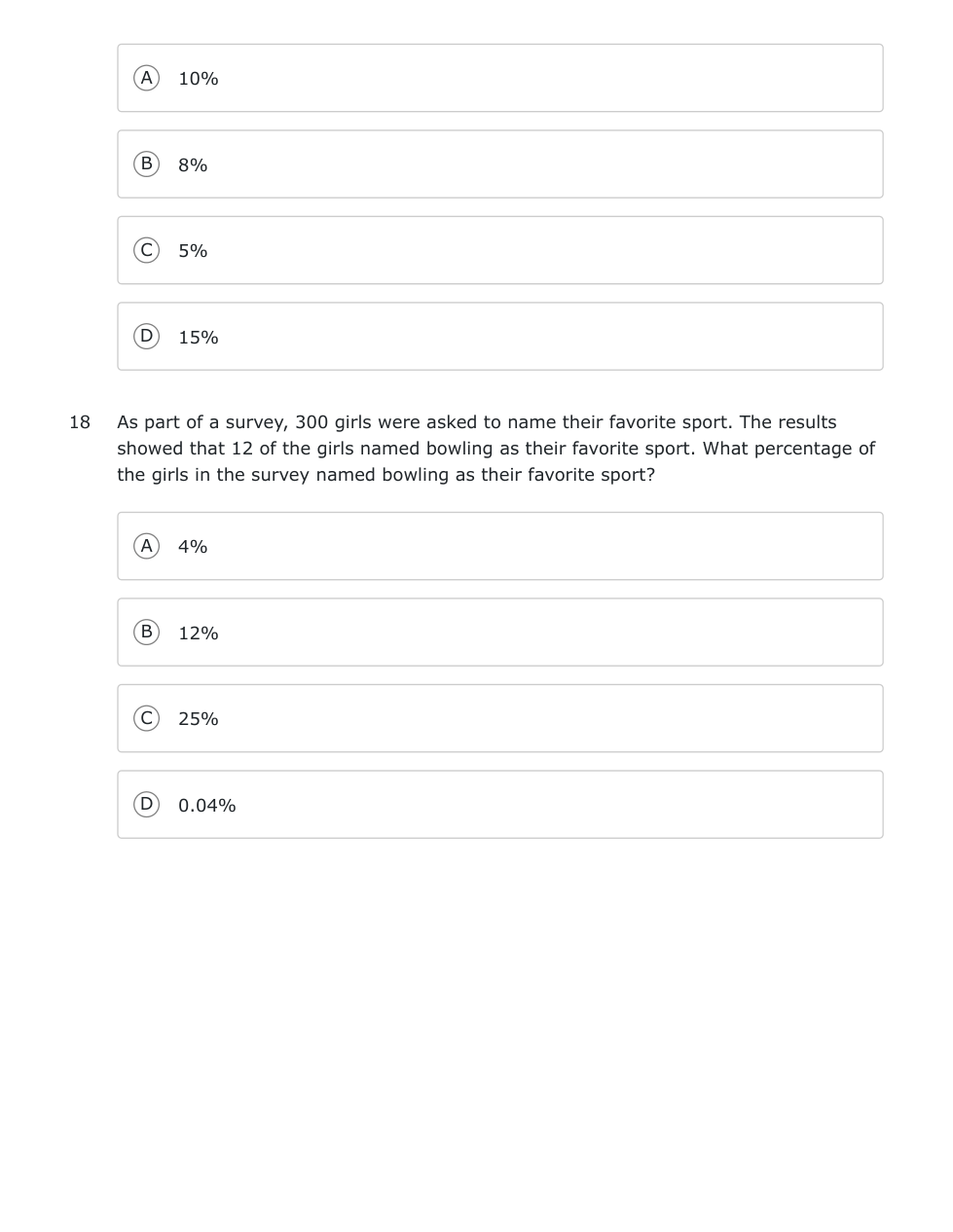The width and height of the screenshot is (953, 1232).
Task: Choose circle C for the 25% answer
Action: (x=146, y=718)
